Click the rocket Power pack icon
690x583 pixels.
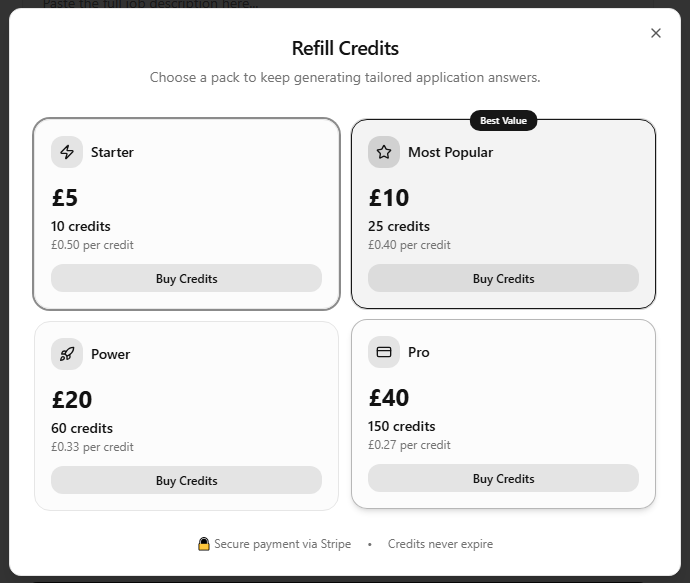[x=67, y=354]
